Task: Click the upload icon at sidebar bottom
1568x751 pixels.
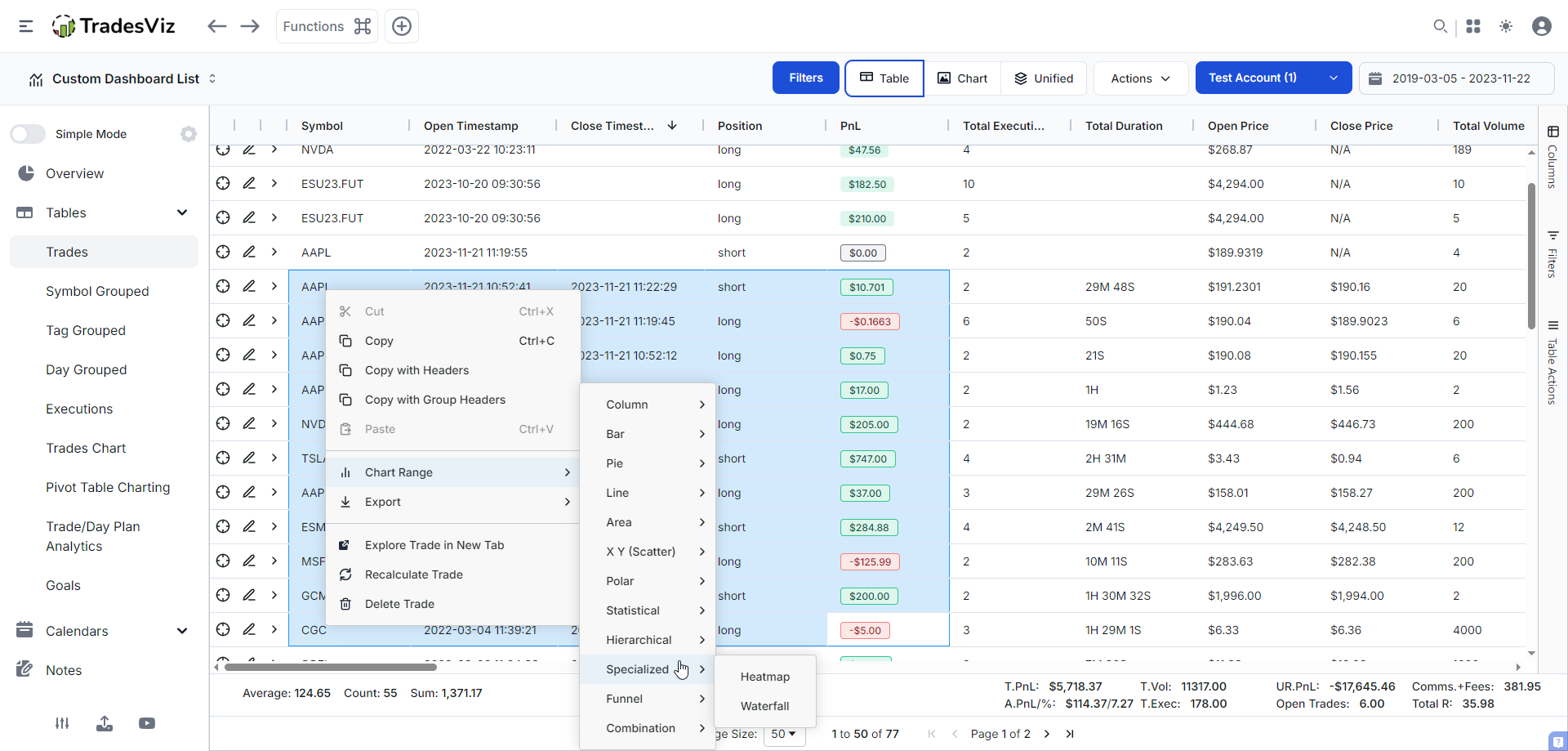Action: (105, 723)
